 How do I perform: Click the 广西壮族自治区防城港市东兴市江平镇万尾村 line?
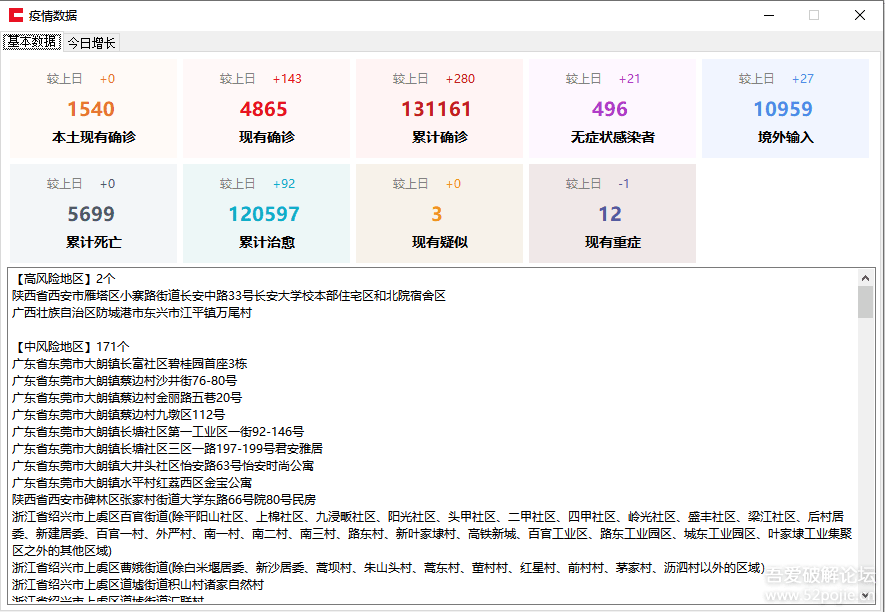(x=132, y=313)
